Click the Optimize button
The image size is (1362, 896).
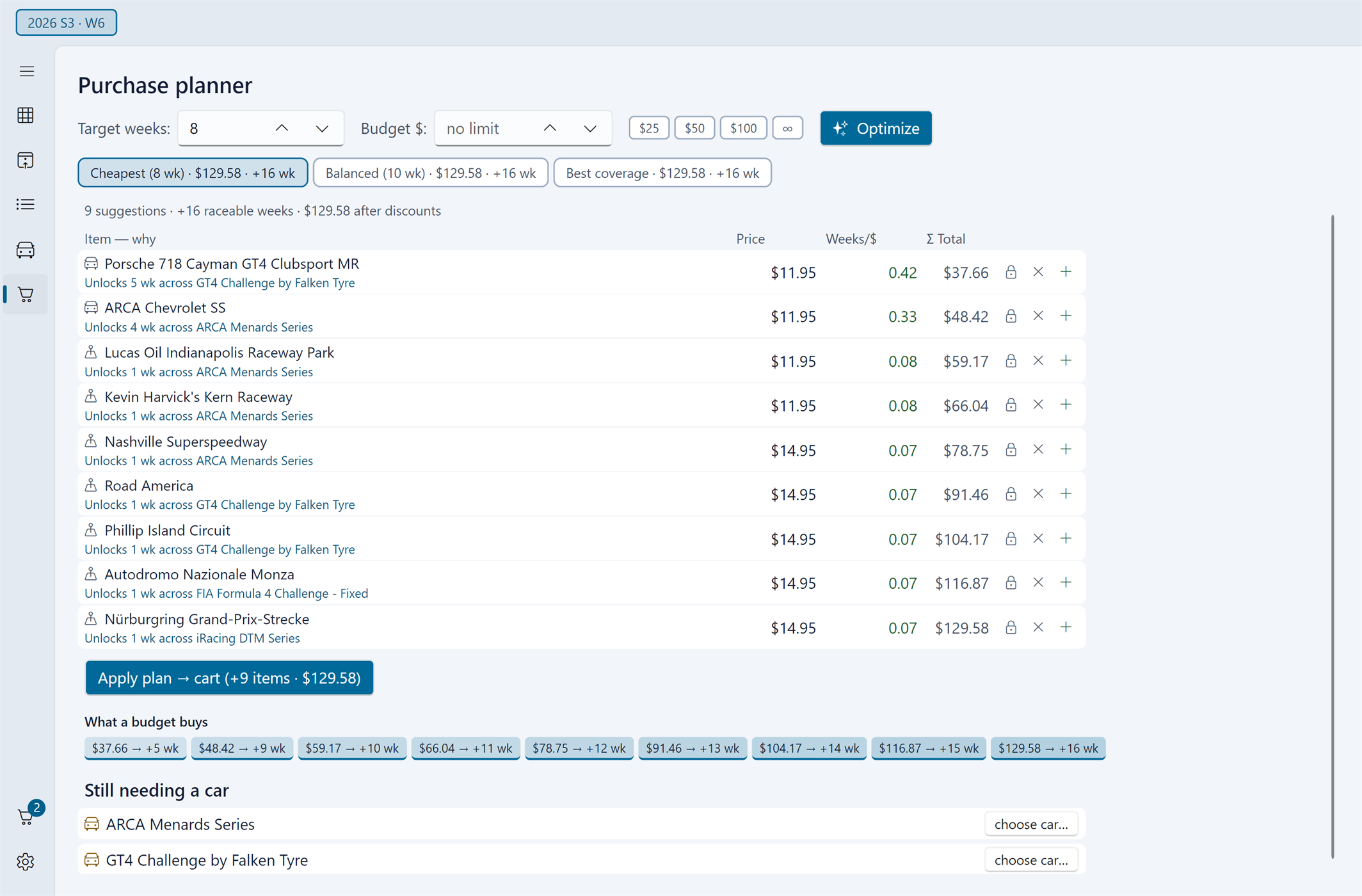(876, 128)
